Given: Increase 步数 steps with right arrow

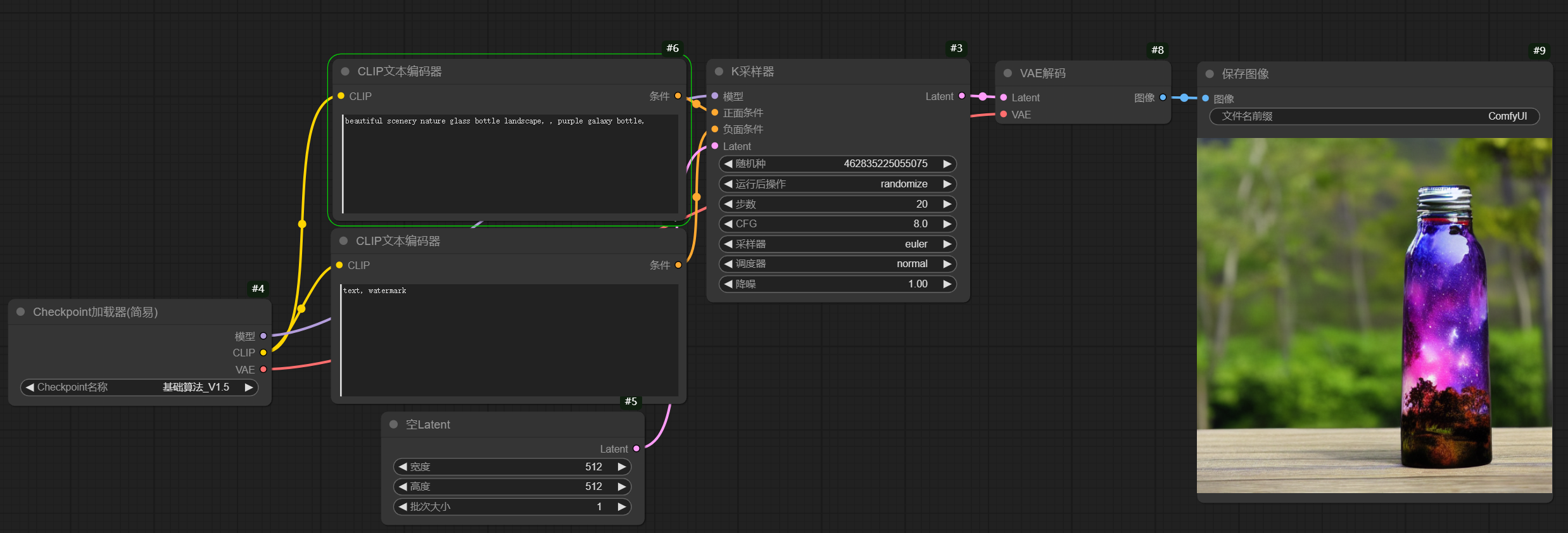Looking at the screenshot, I should pos(947,204).
